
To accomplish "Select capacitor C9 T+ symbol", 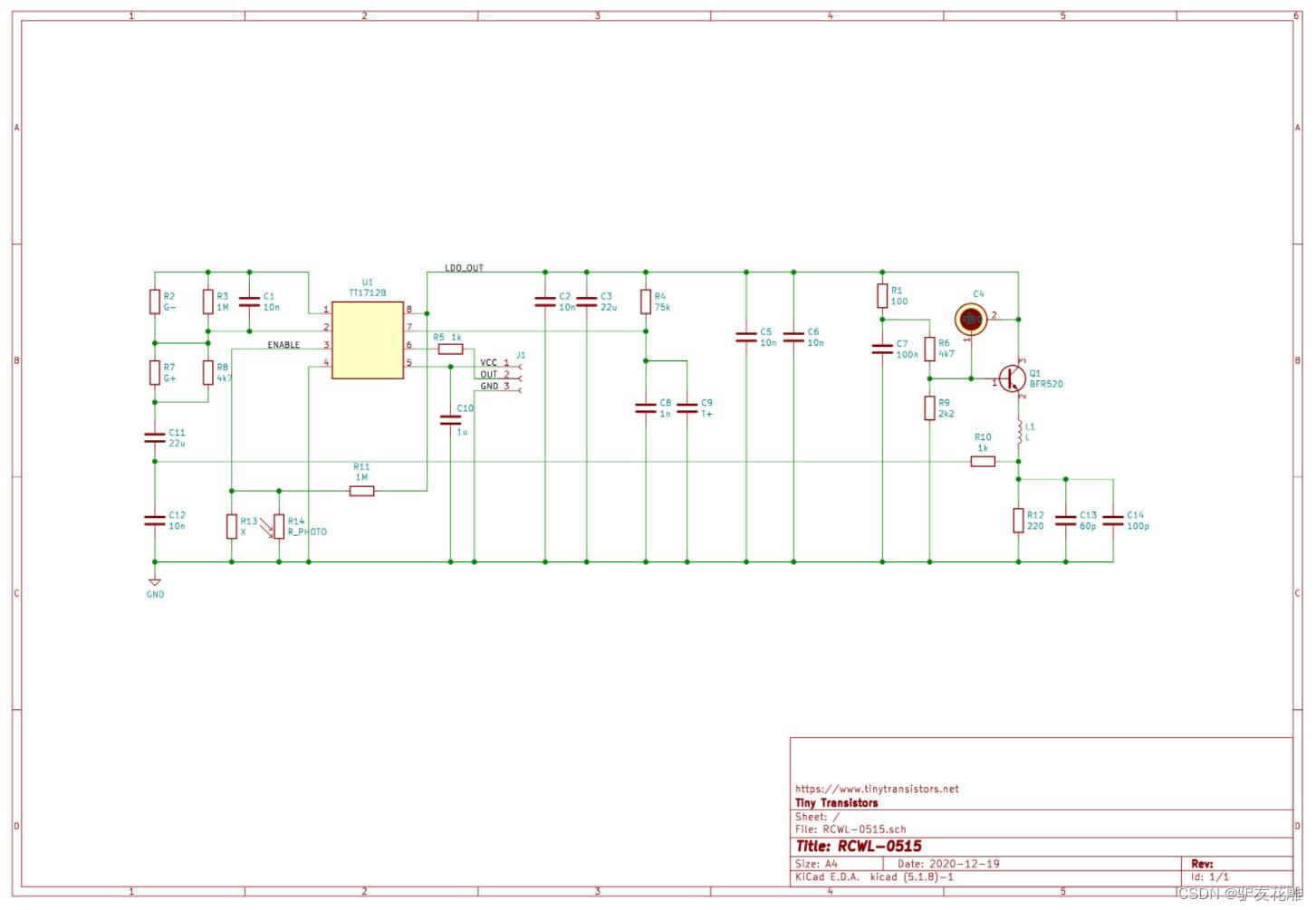I will point(687,408).
